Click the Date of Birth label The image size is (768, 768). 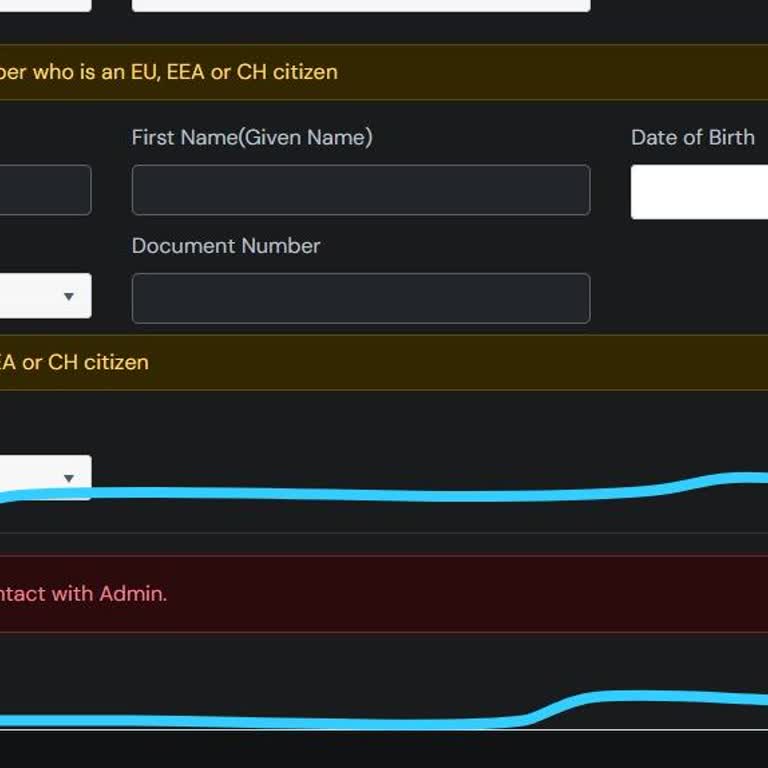point(692,137)
